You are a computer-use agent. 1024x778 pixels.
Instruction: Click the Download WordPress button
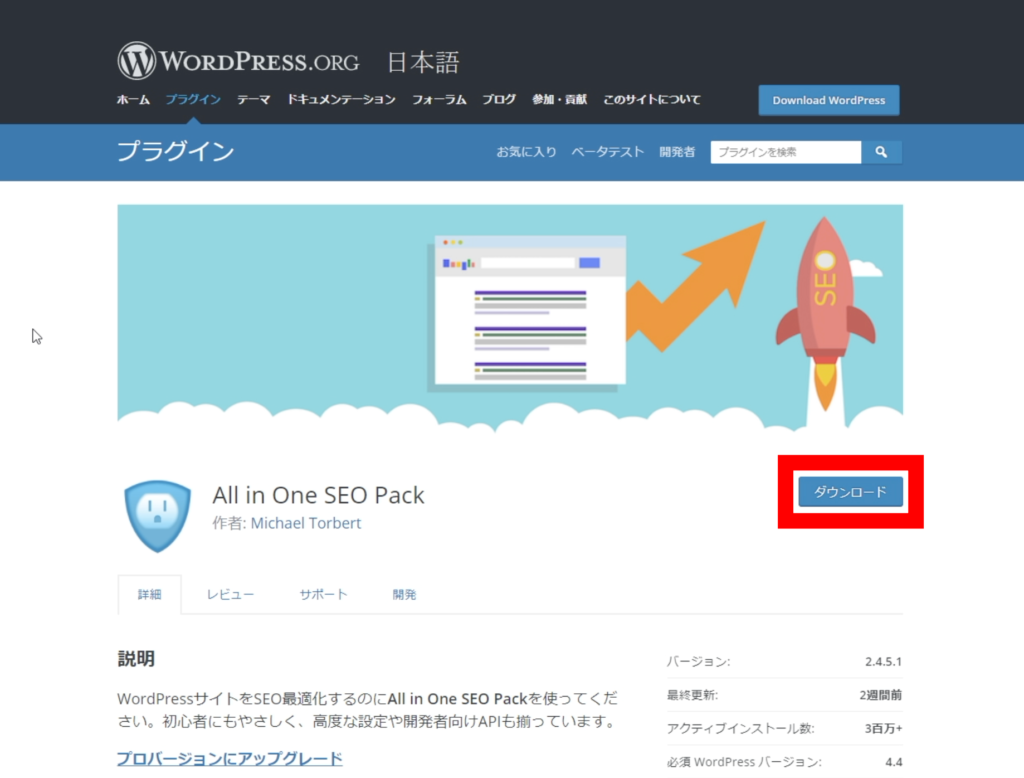click(829, 100)
